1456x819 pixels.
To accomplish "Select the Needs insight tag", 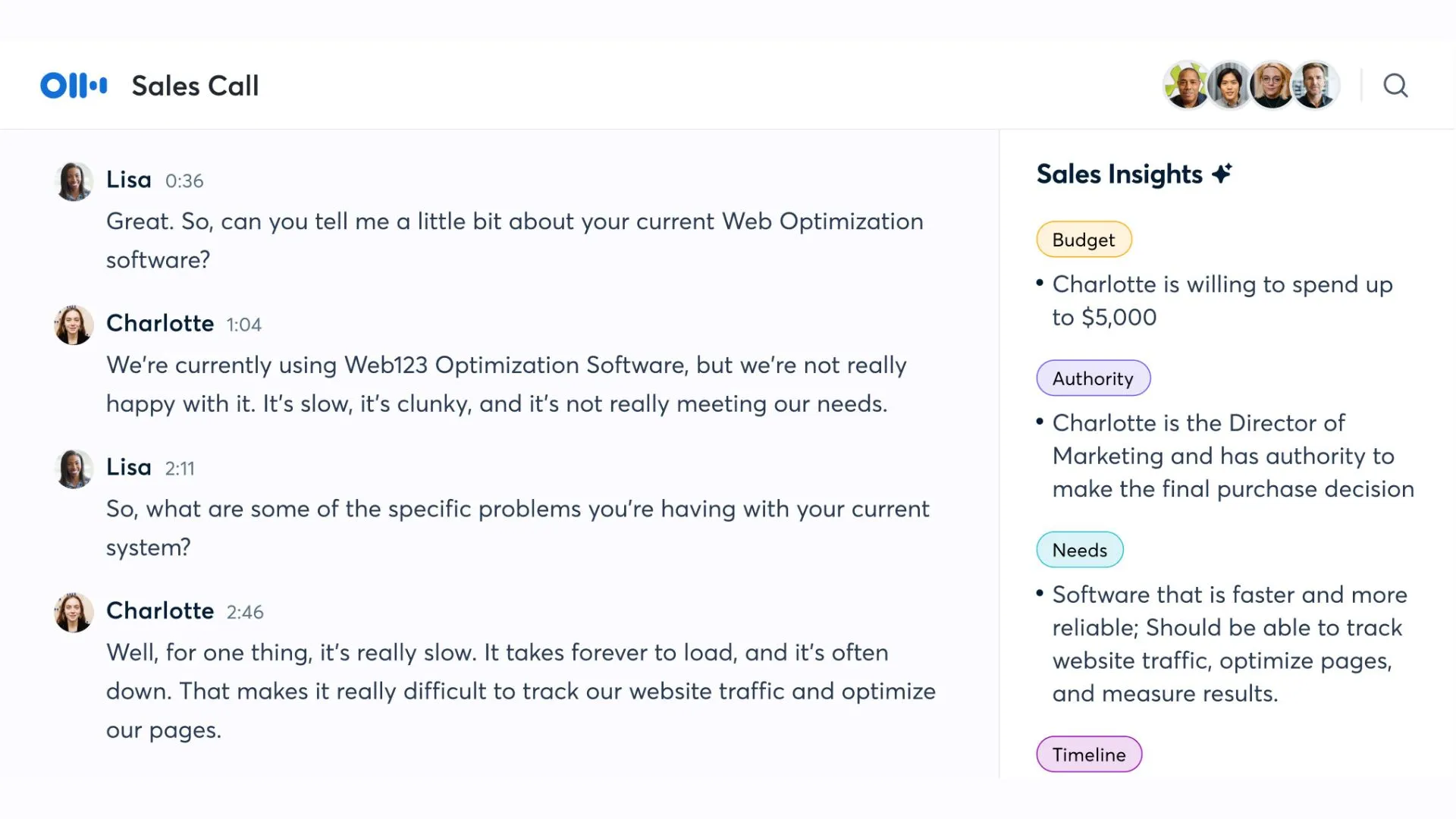I will [1079, 550].
